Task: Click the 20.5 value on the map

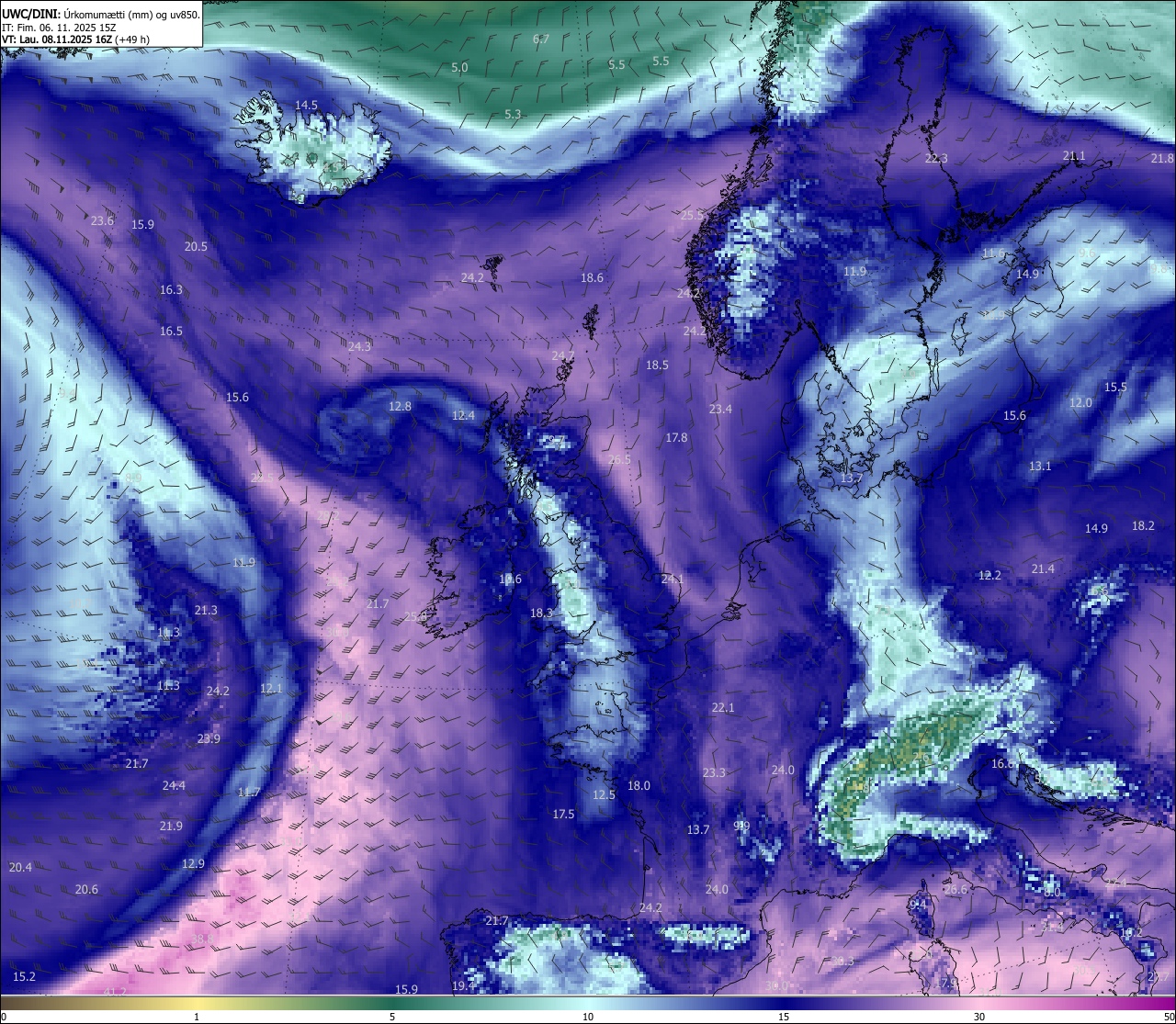Action: 196,247
